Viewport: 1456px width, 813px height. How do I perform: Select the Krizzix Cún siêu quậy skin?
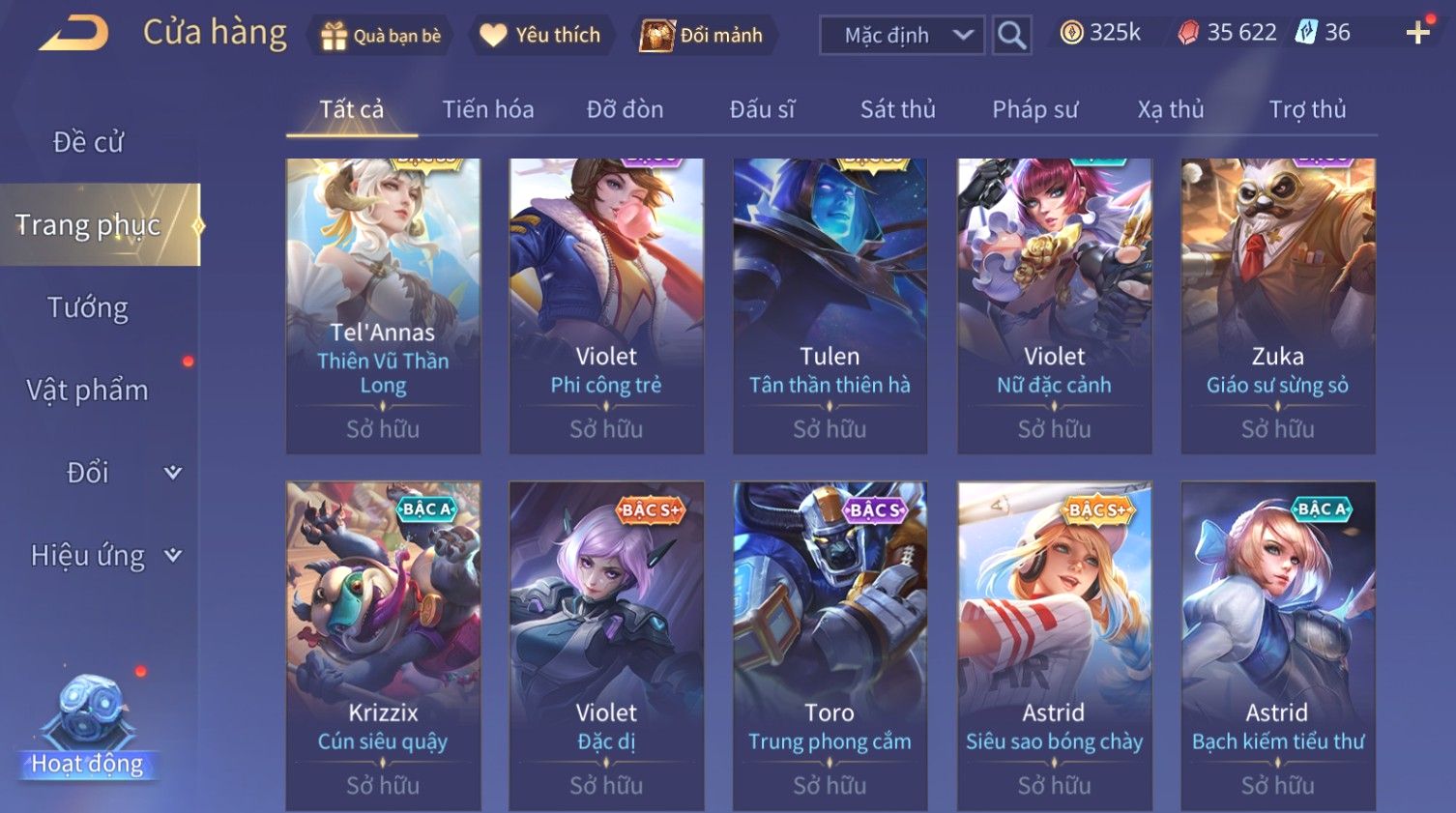383,646
